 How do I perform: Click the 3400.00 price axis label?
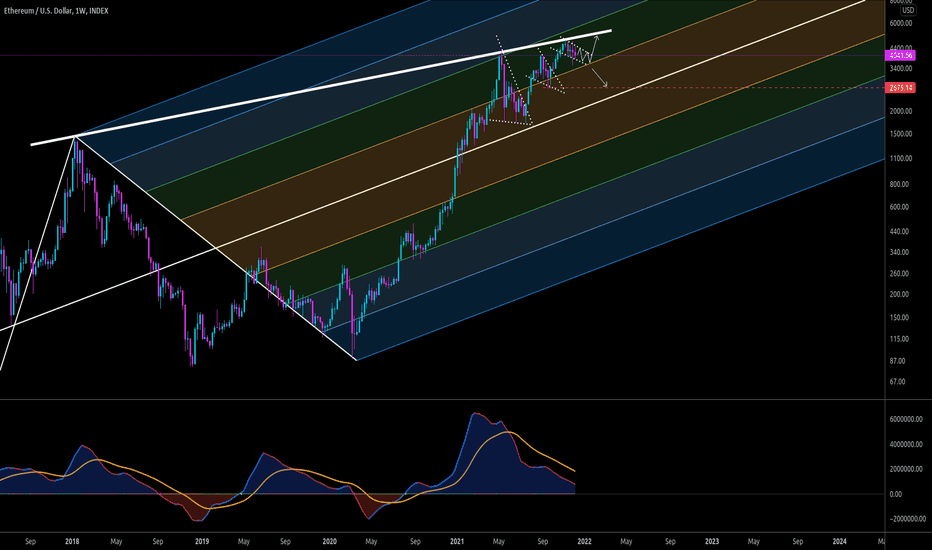pyautogui.click(x=901, y=68)
